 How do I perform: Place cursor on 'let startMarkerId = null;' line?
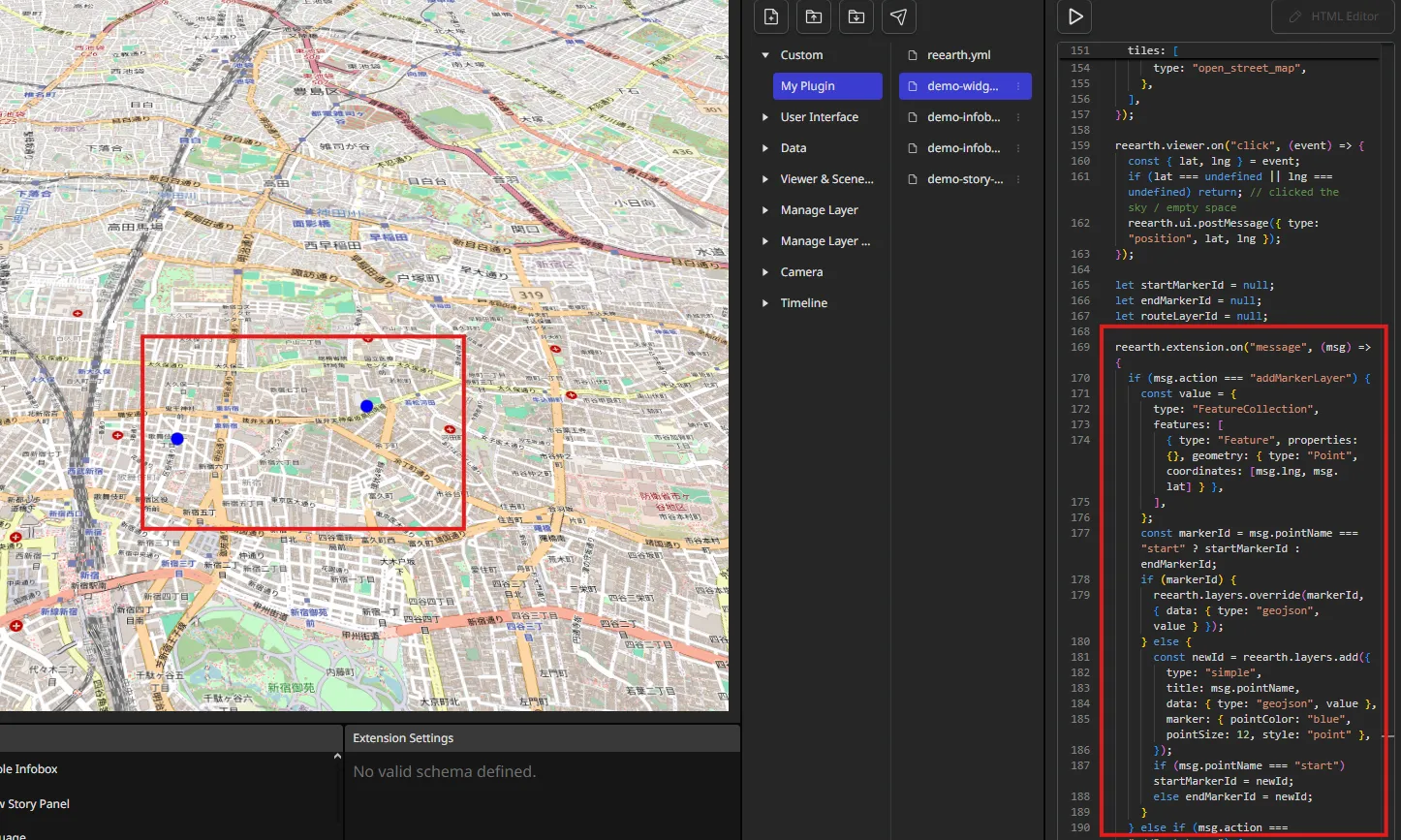(x=1195, y=285)
